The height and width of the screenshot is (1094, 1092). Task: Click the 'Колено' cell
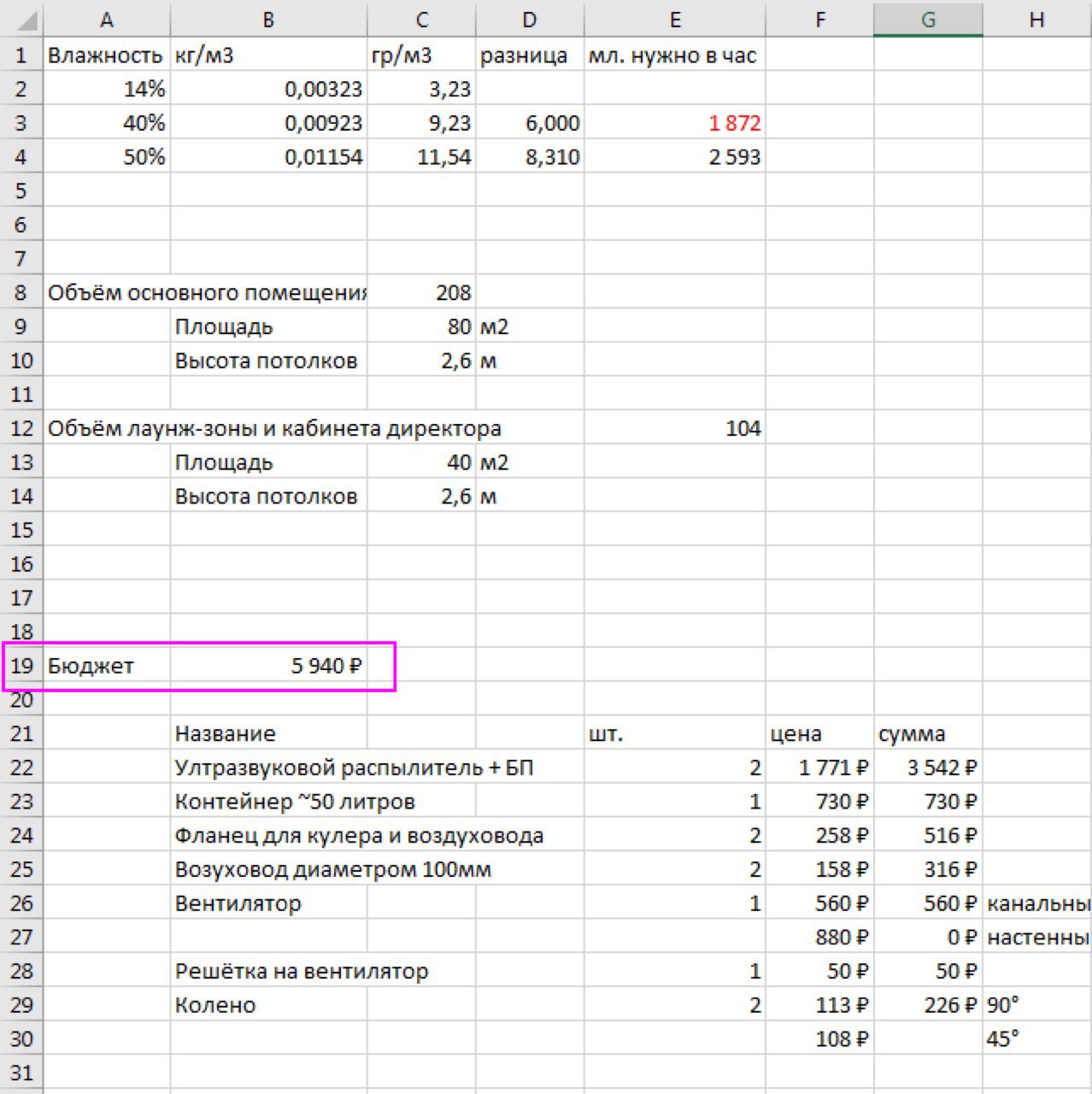click(268, 1005)
